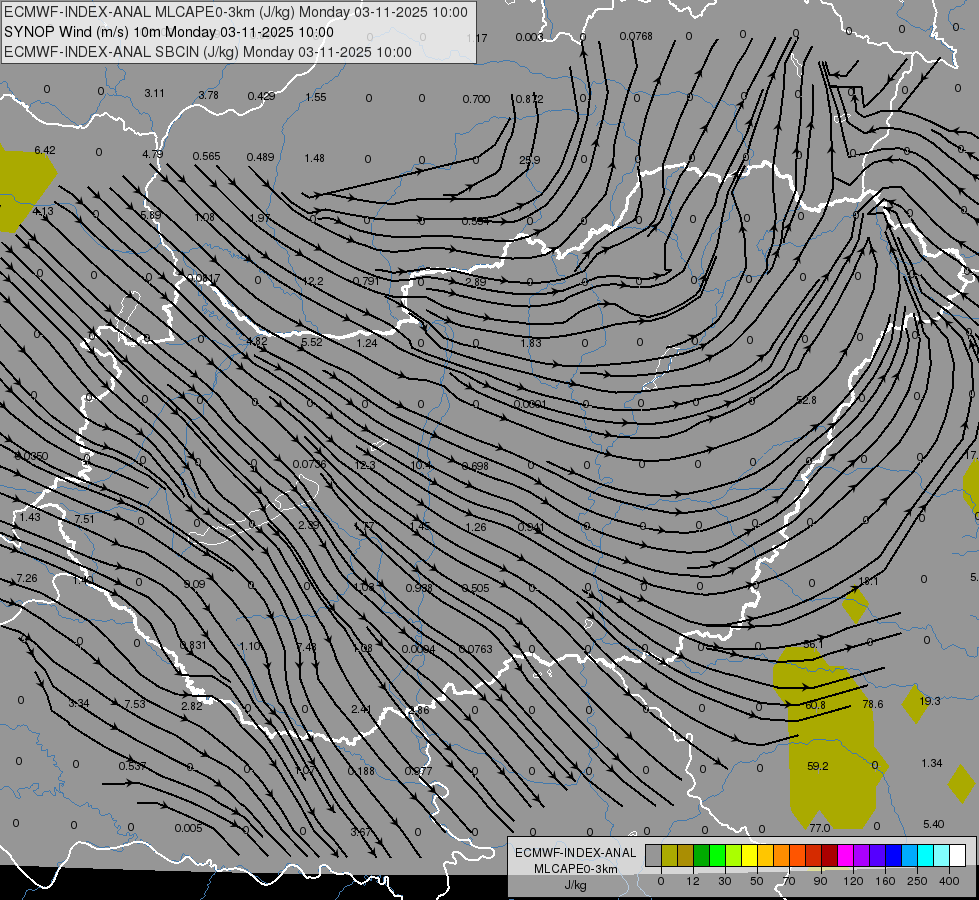Click the map value 7.53
Viewport: 979px width, 900px height.
[135, 704]
